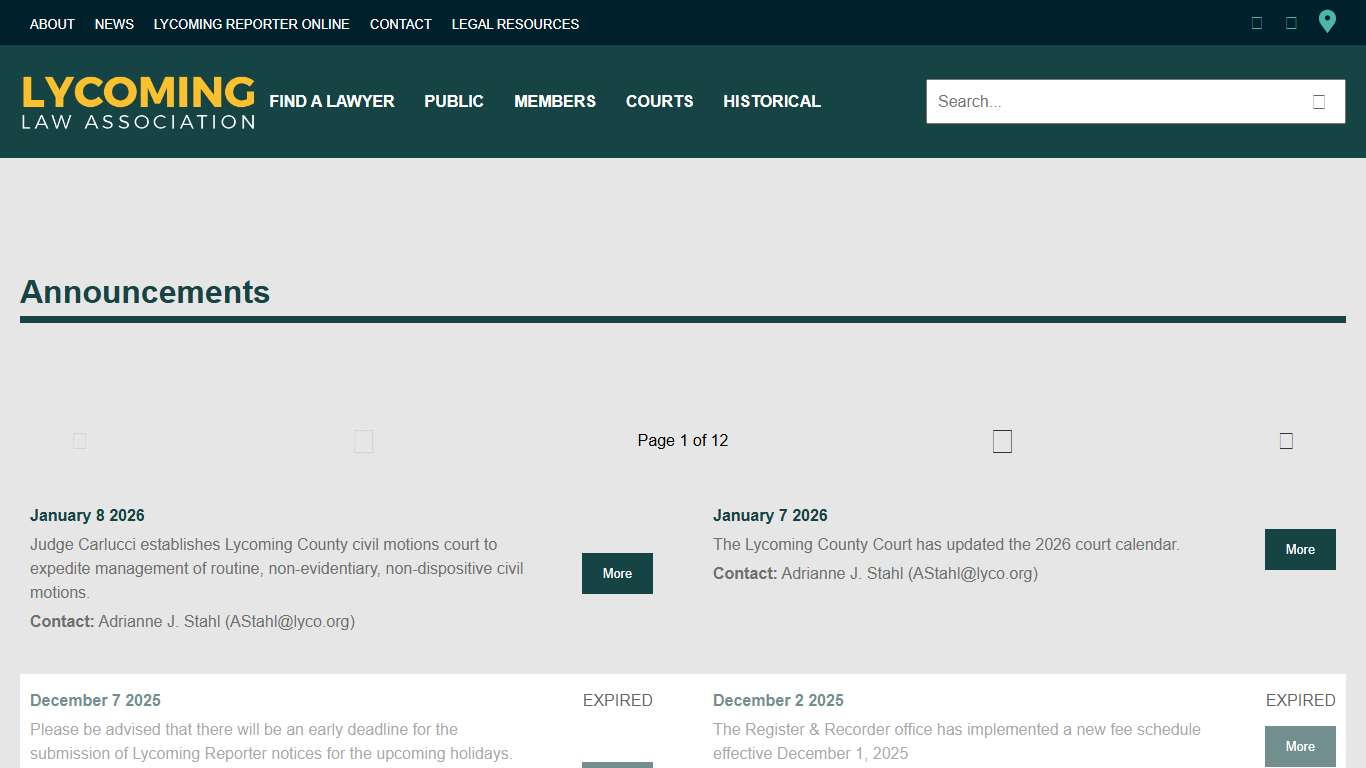Click the Contact link in top bar

(401, 24)
